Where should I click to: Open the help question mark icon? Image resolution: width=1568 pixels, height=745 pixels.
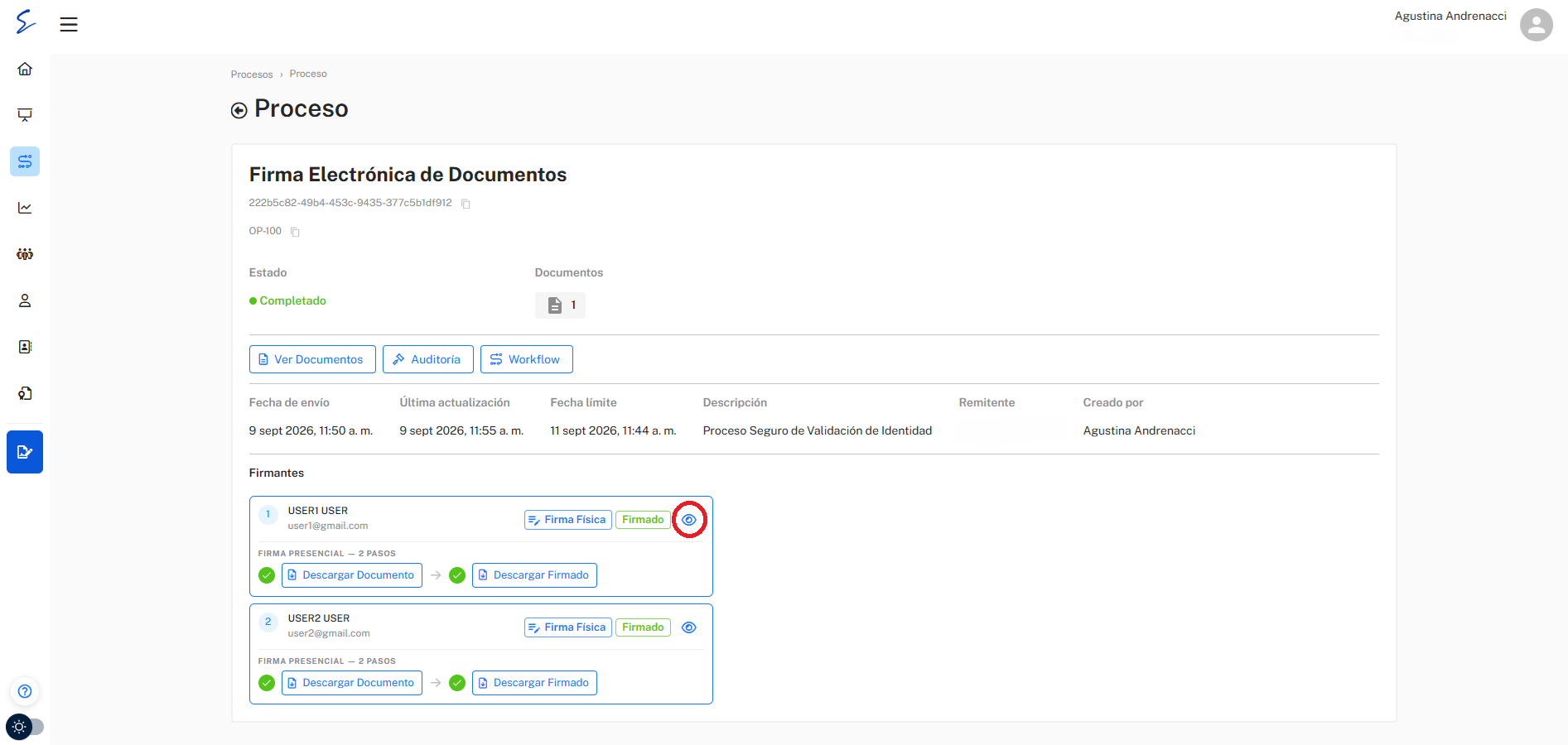25,691
